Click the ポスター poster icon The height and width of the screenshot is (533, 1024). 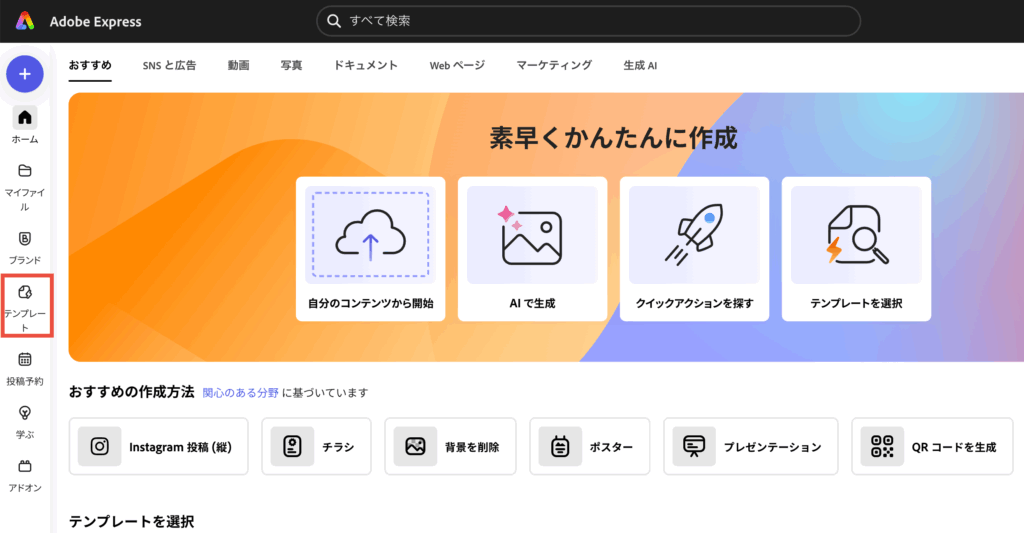(x=560, y=446)
